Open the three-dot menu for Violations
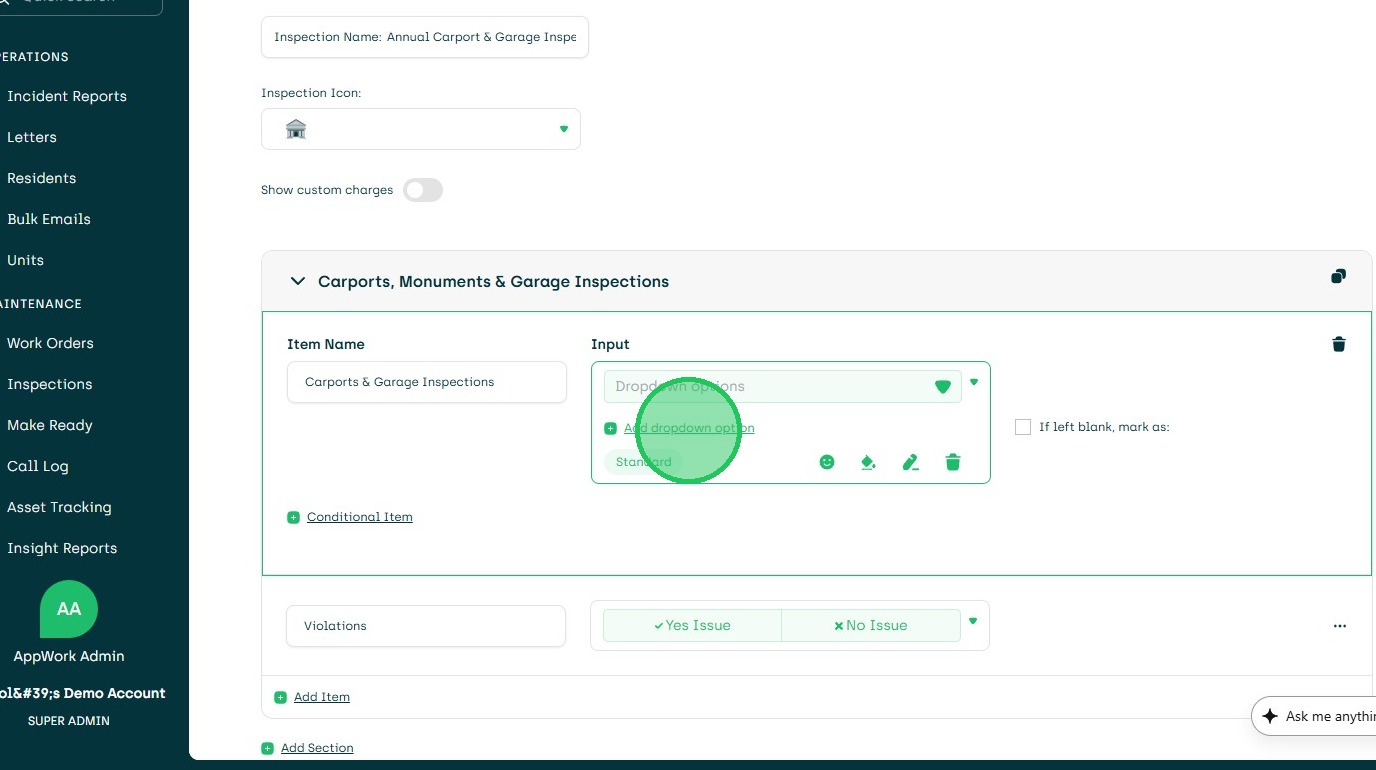This screenshot has width=1376, height=770. click(1339, 626)
